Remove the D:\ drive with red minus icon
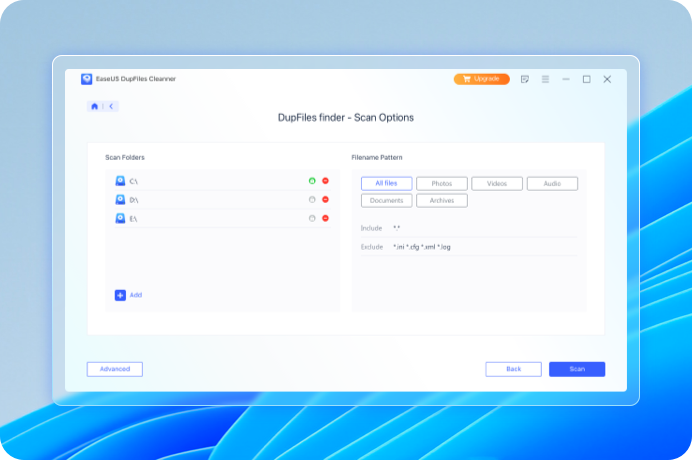 click(325, 199)
